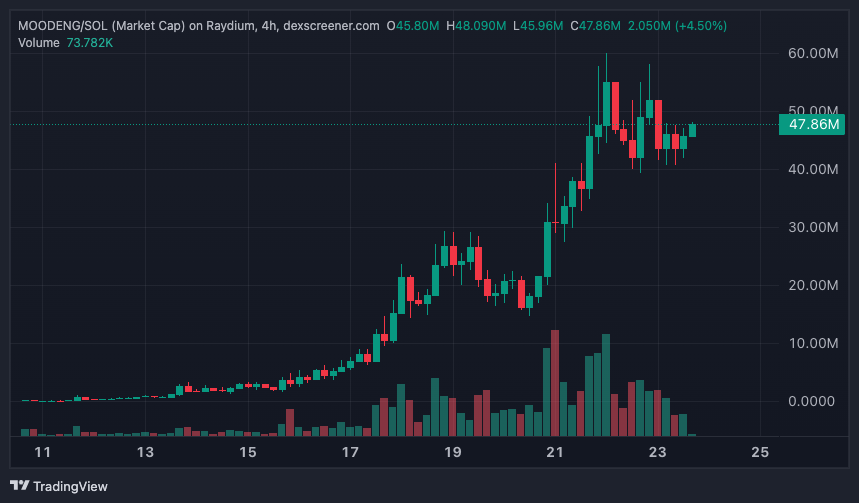This screenshot has height=503, width=859.
Task: Click the 60.00M price axis label
Action: [813, 53]
